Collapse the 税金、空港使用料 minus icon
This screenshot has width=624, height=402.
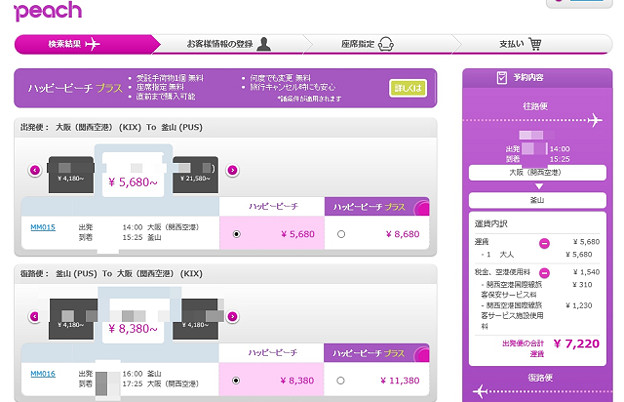pos(544,273)
